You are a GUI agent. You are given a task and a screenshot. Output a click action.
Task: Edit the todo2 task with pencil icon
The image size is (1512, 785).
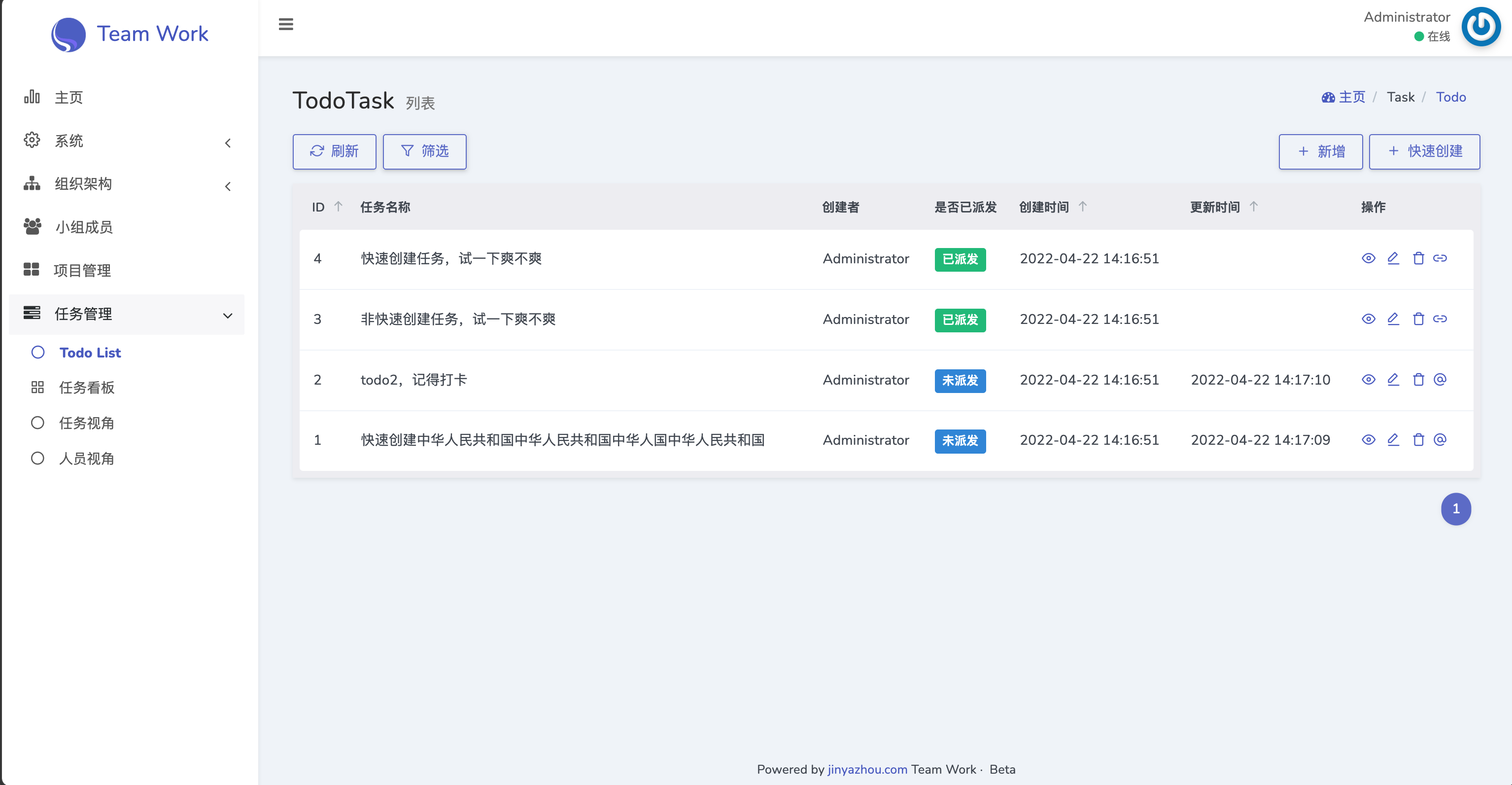click(1393, 379)
